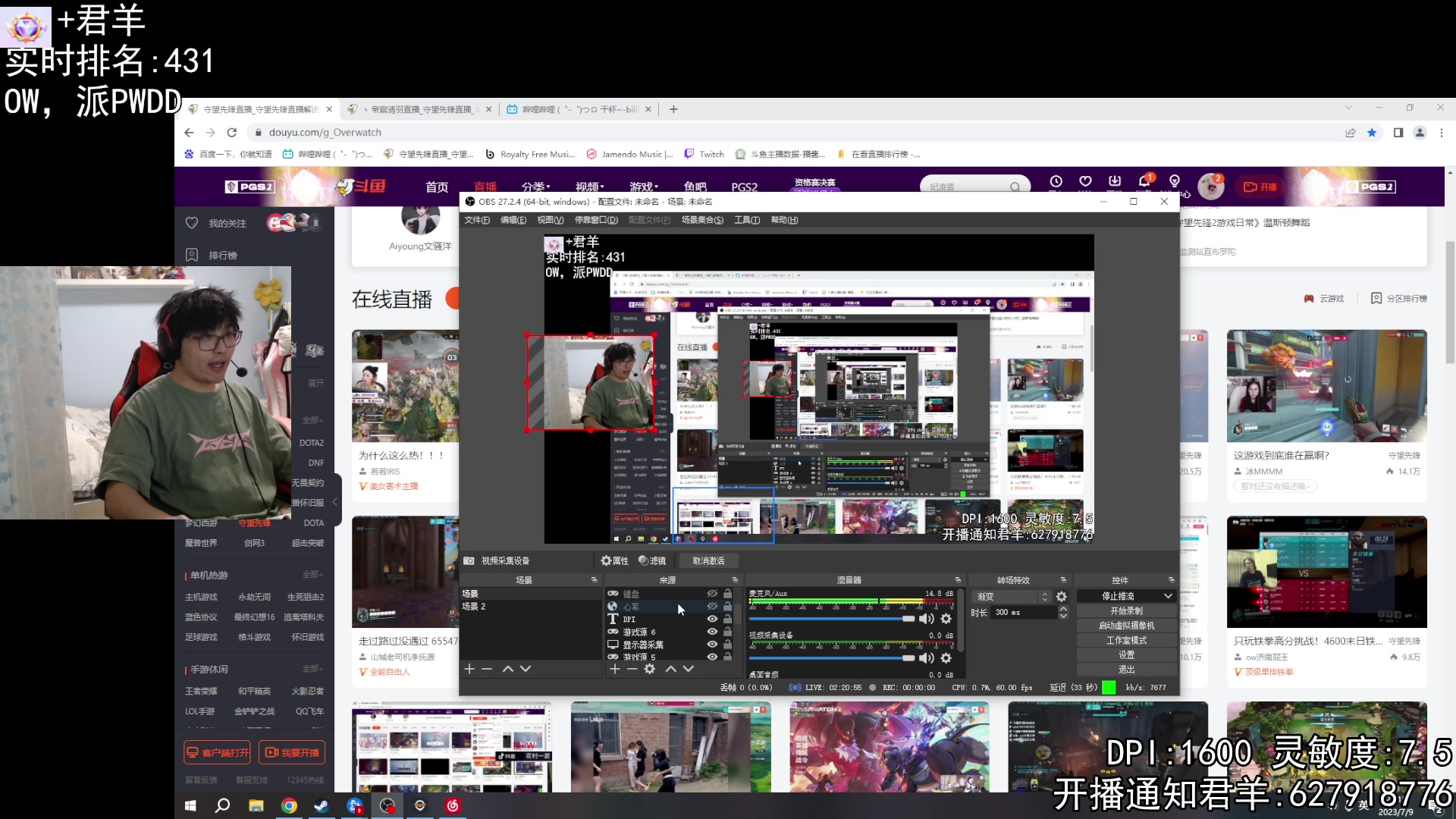The height and width of the screenshot is (819, 1456).
Task: Click 取消激活 for video capture device
Action: click(708, 560)
